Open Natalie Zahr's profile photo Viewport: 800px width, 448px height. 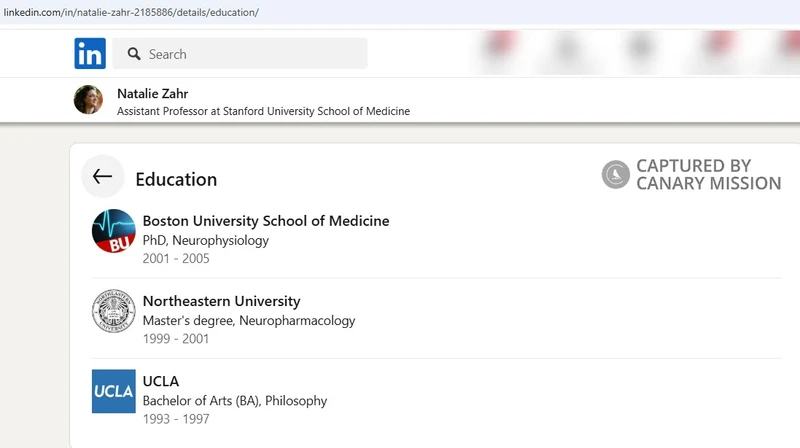click(88, 100)
